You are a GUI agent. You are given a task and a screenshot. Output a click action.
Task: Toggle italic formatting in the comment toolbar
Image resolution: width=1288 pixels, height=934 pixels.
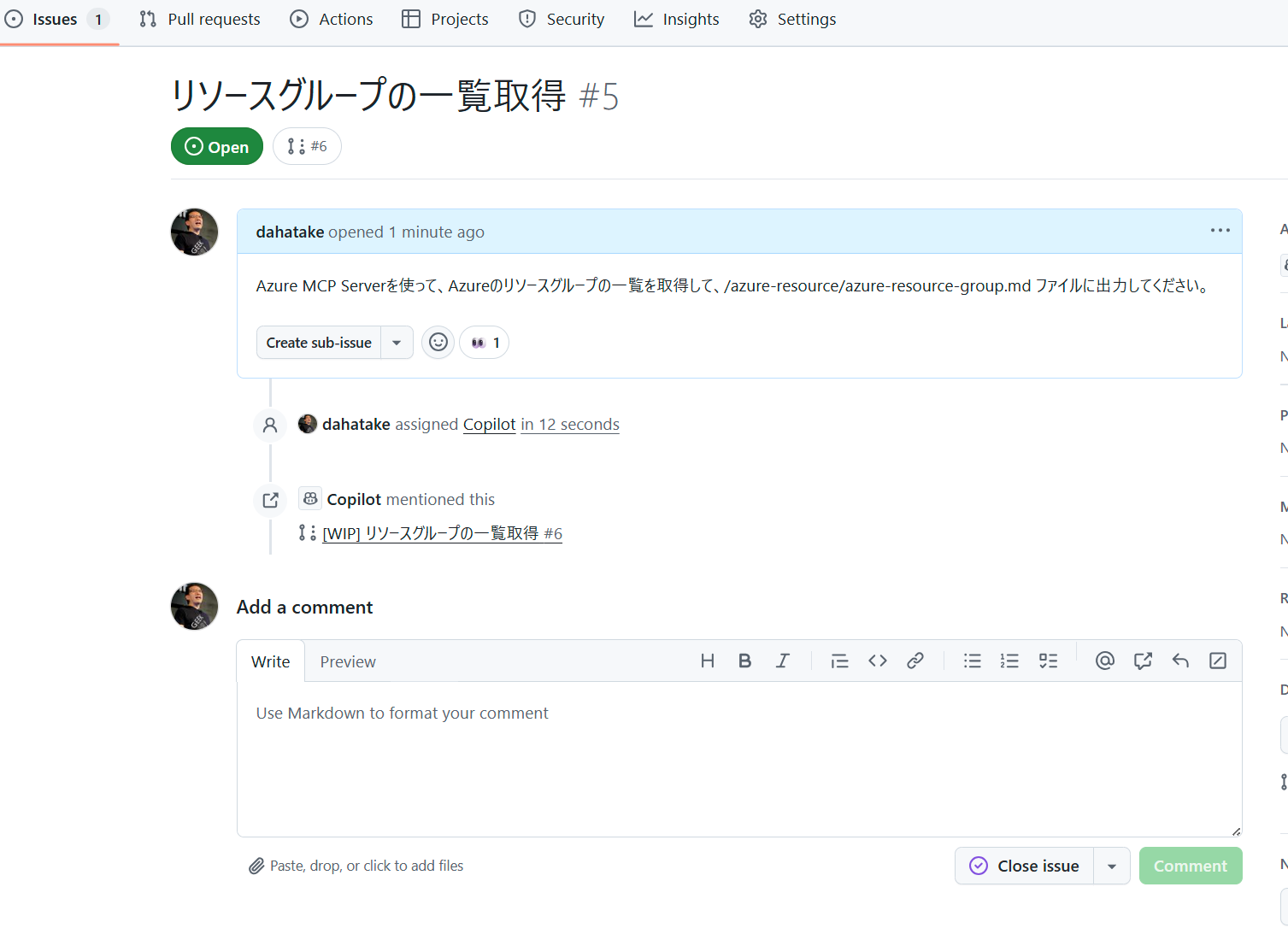coord(782,661)
